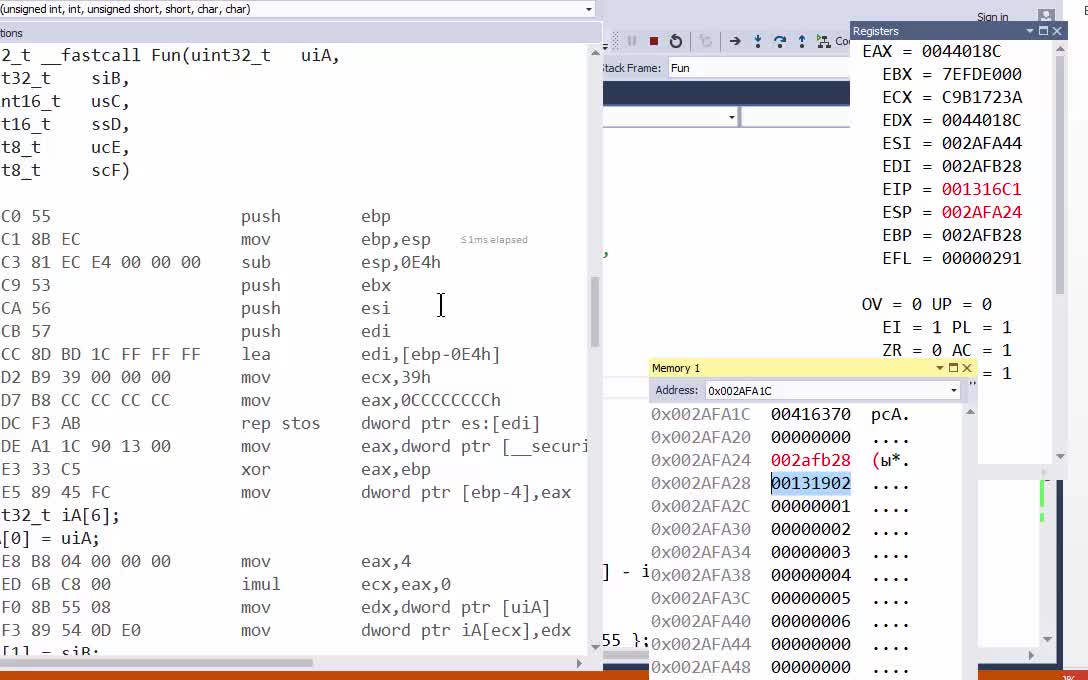Screen dimensions: 1088x680
Task: Open the Stack Frame Fun combo box
Action: (758, 68)
